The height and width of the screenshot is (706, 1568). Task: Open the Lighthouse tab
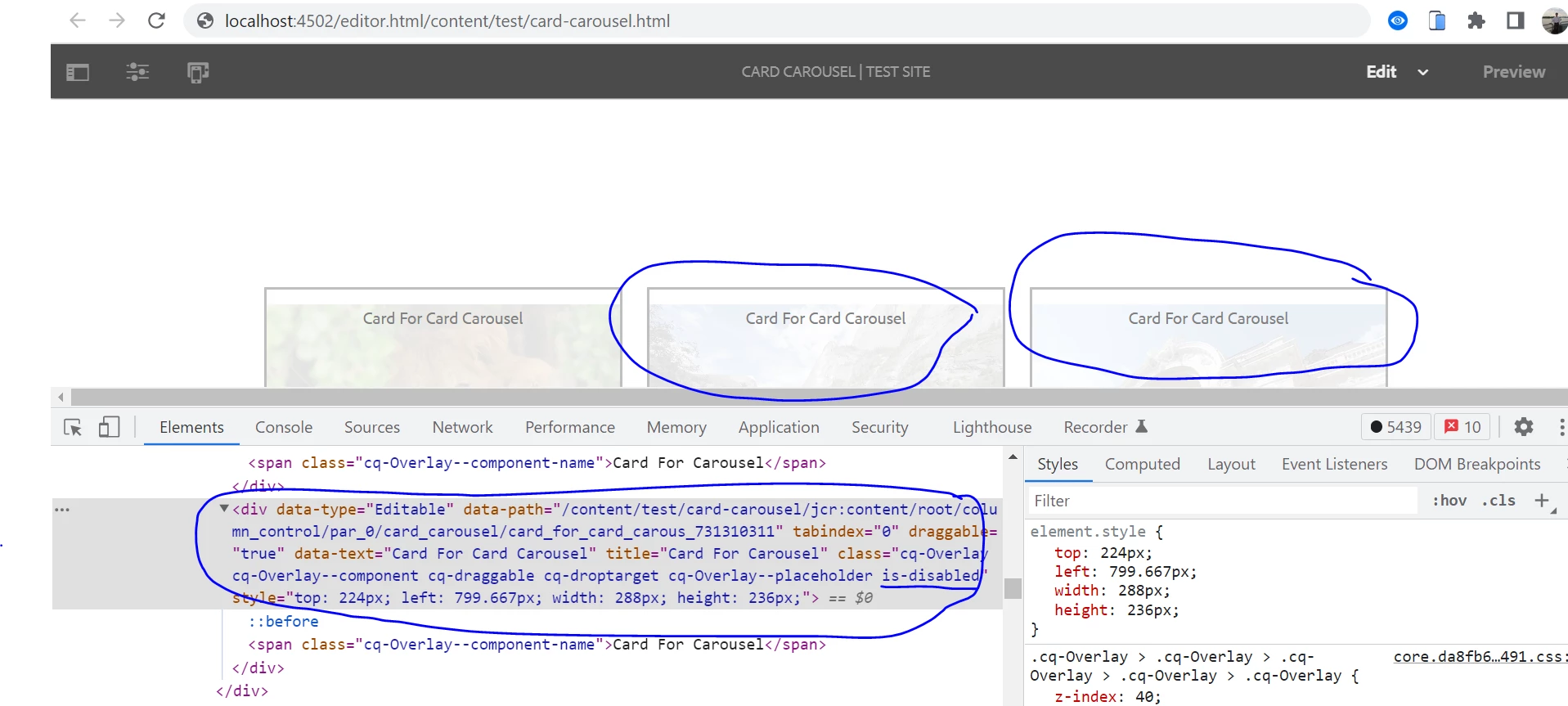(992, 427)
